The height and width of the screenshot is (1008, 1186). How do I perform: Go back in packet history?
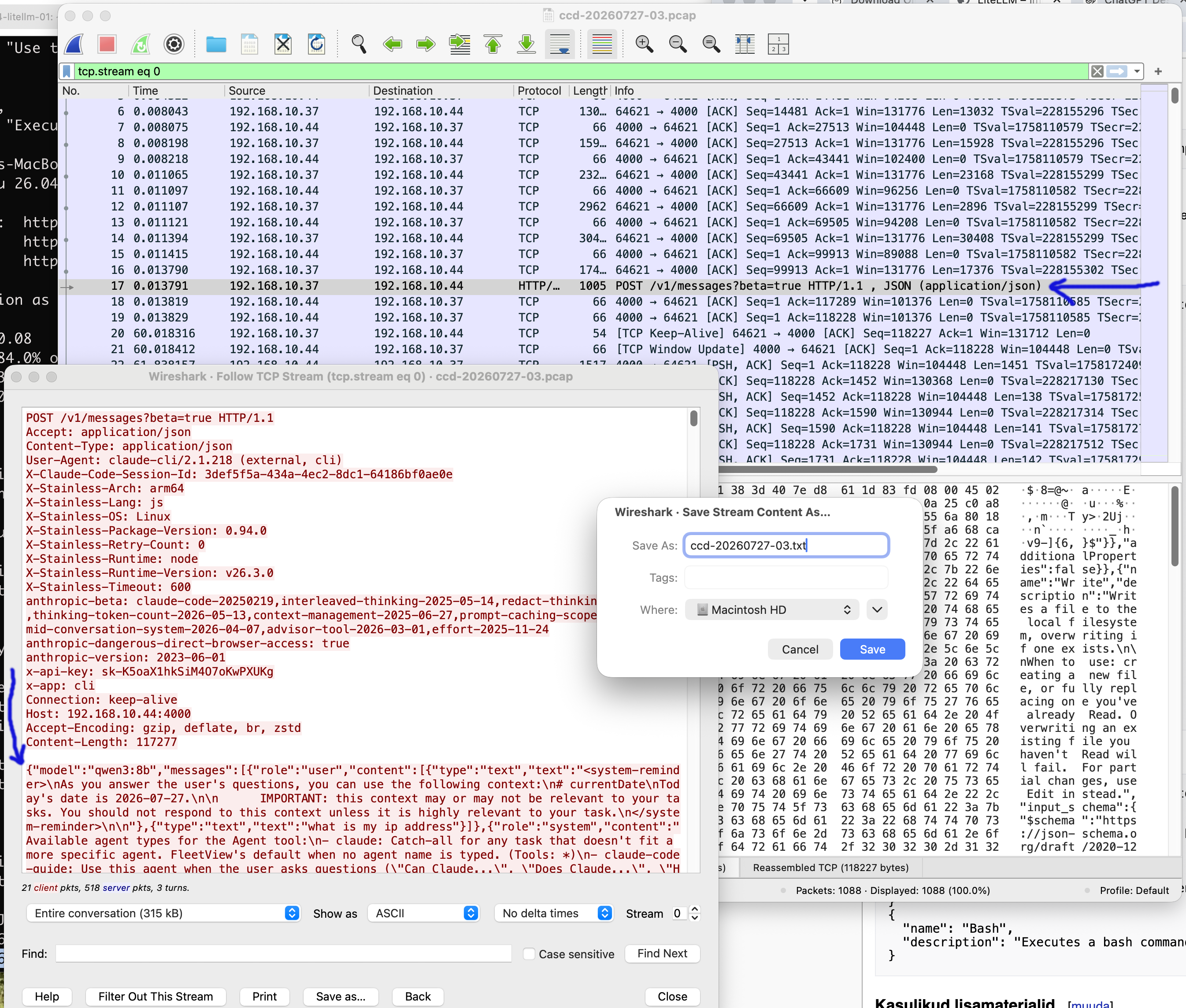click(x=392, y=44)
